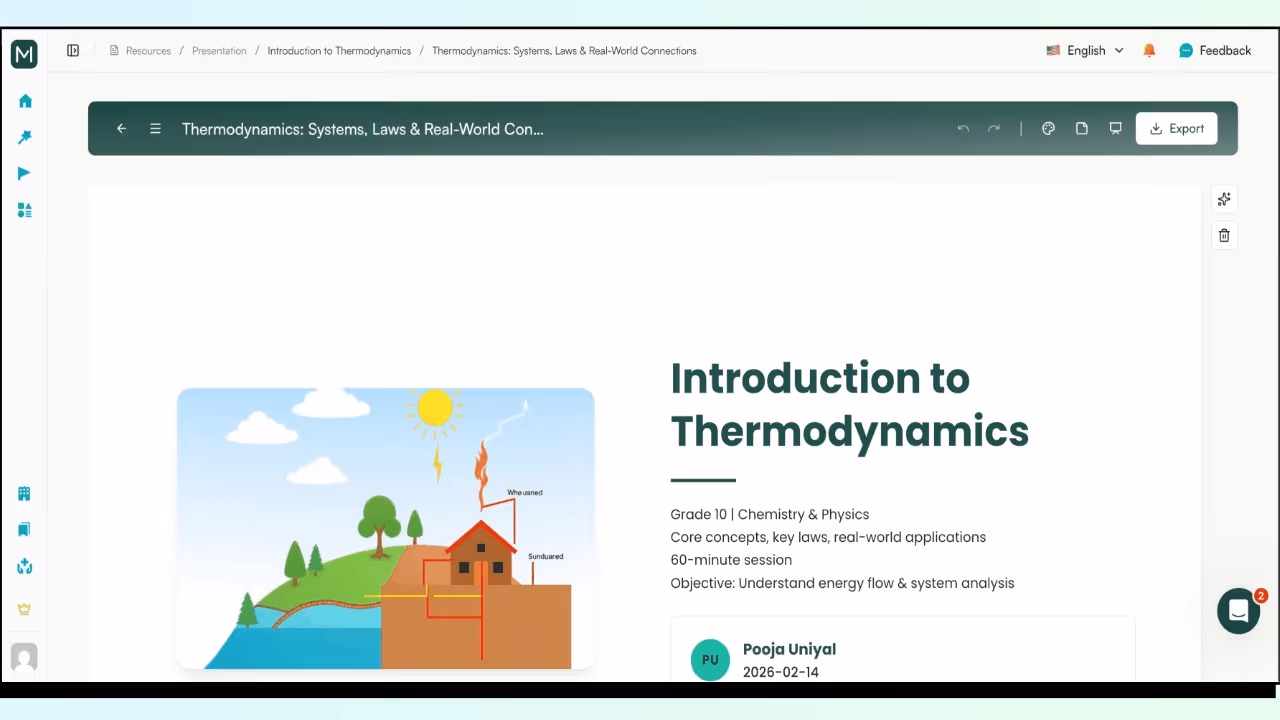Select the magic wand tool in the sidebar
Image resolution: width=1280 pixels, height=720 pixels.
point(25,136)
